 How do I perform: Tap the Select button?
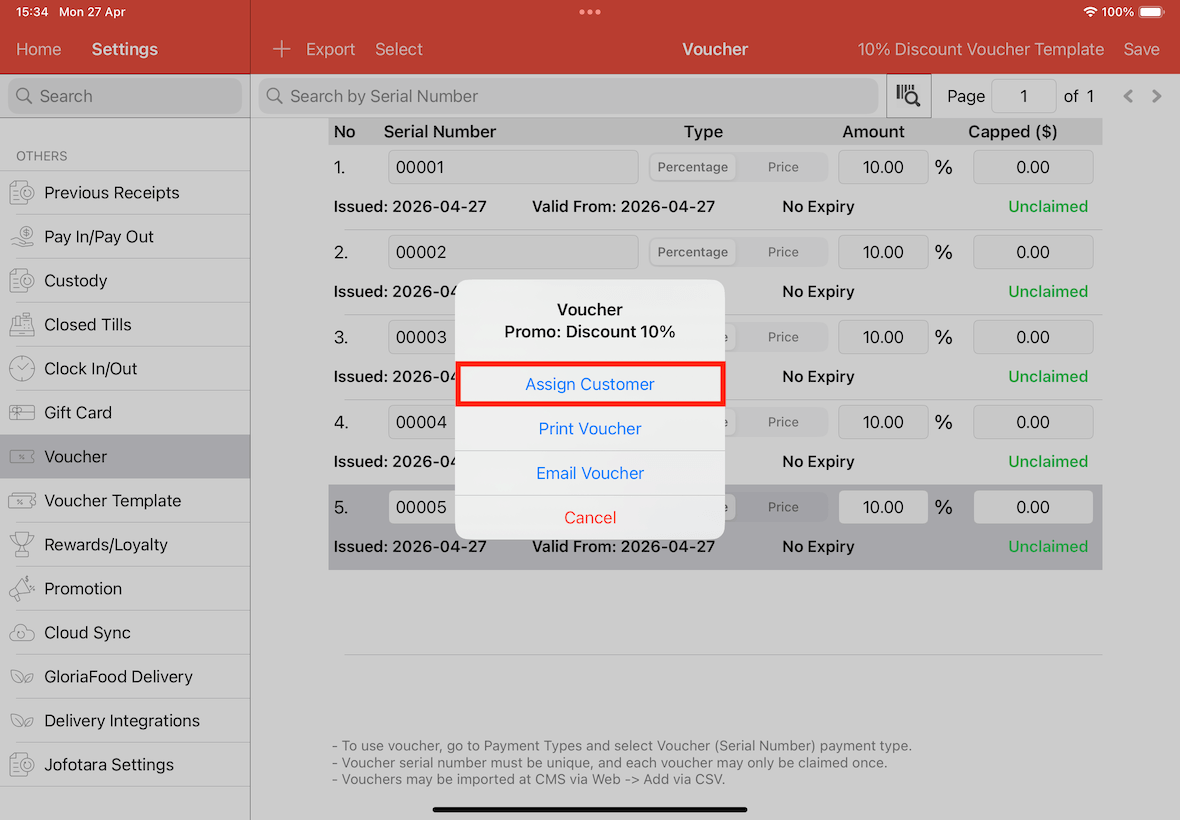(x=399, y=49)
